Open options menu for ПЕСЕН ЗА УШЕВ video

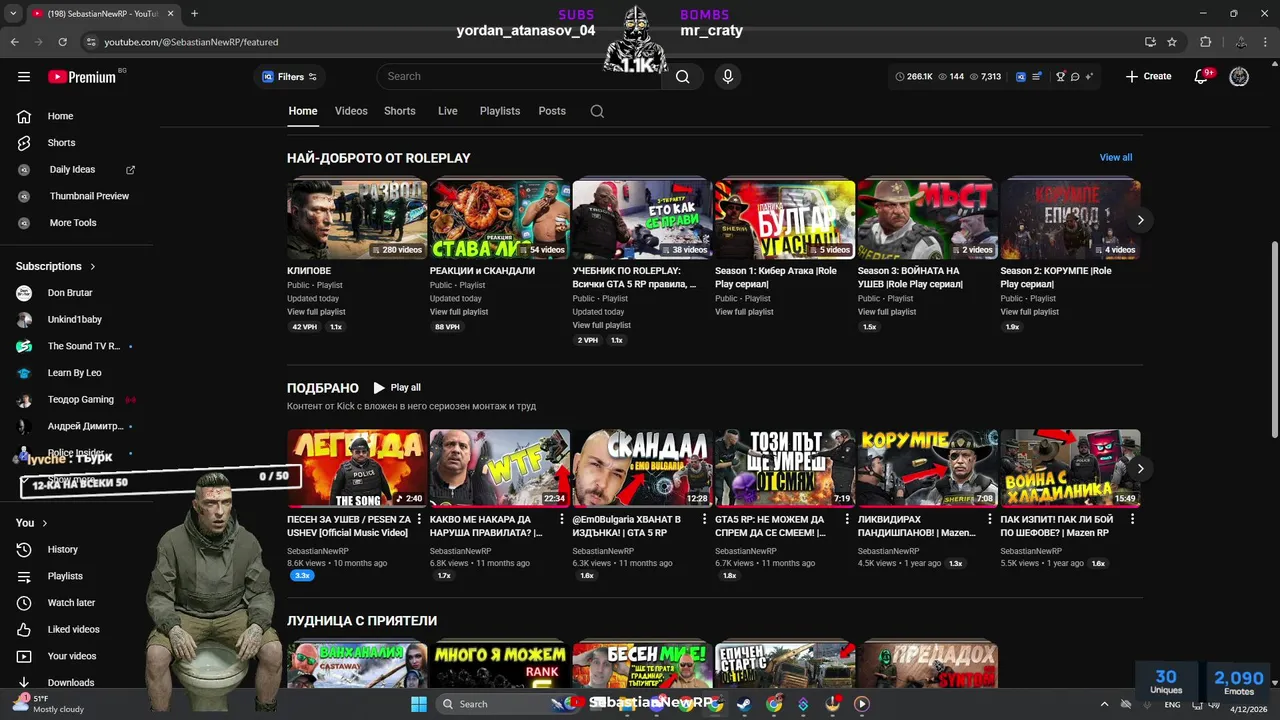click(419, 520)
